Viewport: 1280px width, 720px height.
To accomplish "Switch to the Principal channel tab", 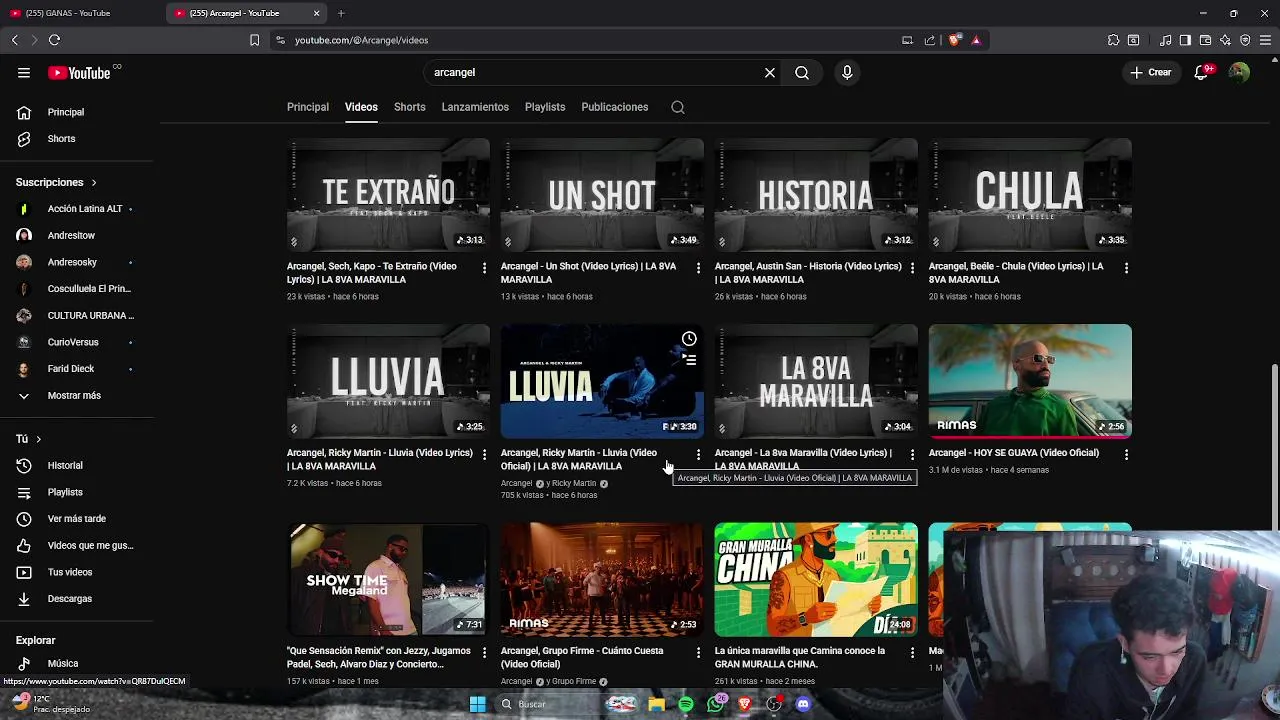I will [308, 107].
